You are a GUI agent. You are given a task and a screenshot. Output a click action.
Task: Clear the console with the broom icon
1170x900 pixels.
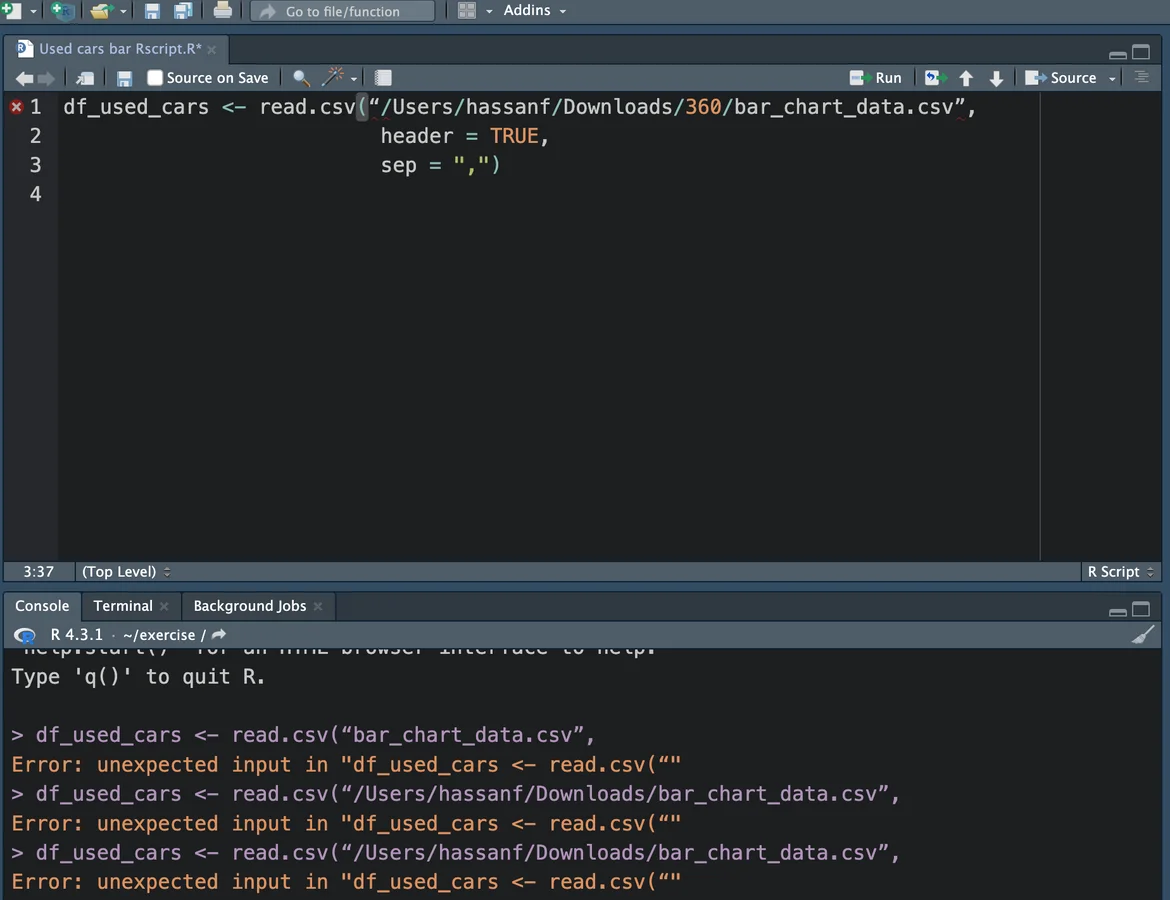[1142, 634]
